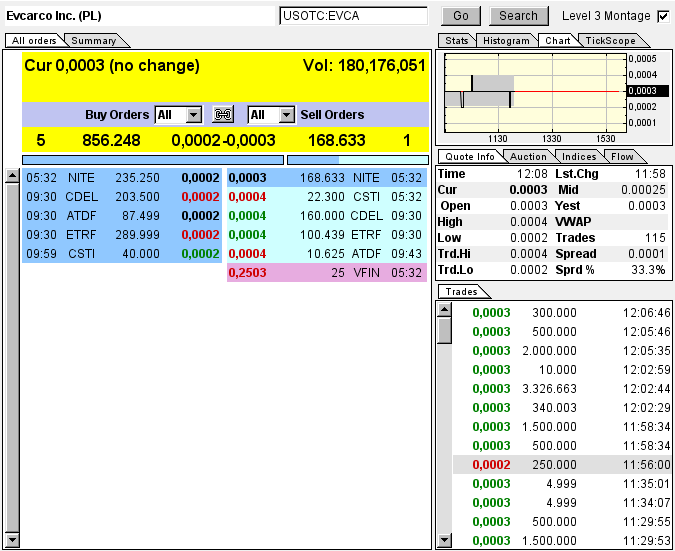This screenshot has width=675, height=551.
Task: Click the Mid value 0.00025
Action: 643,190
